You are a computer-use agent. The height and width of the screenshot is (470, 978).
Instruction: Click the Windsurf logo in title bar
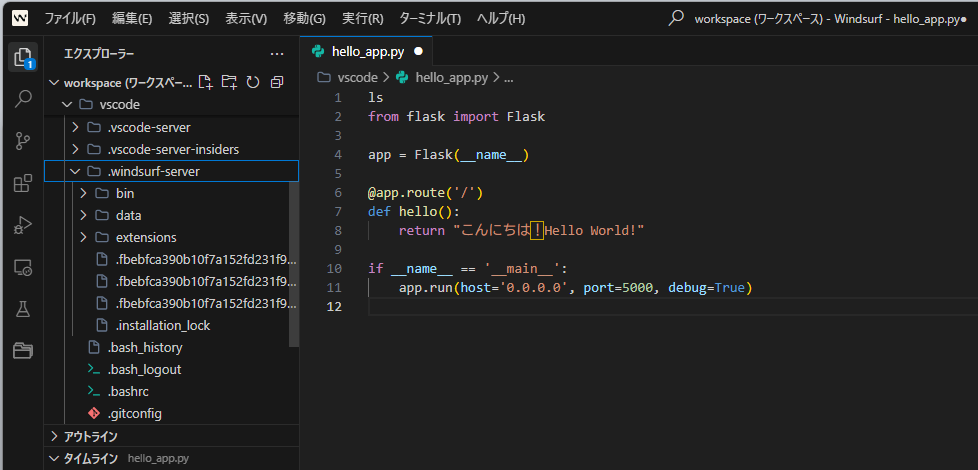[x=21, y=18]
